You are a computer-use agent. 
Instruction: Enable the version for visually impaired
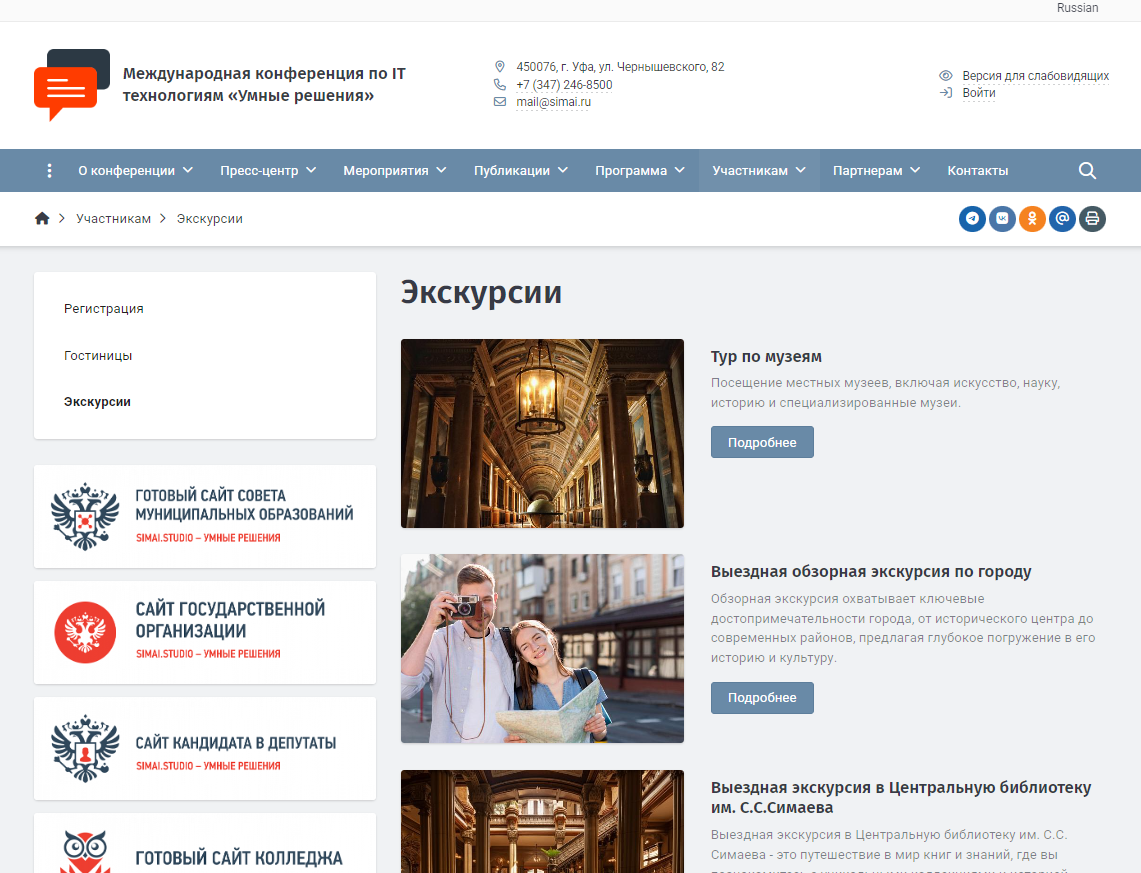click(1034, 76)
